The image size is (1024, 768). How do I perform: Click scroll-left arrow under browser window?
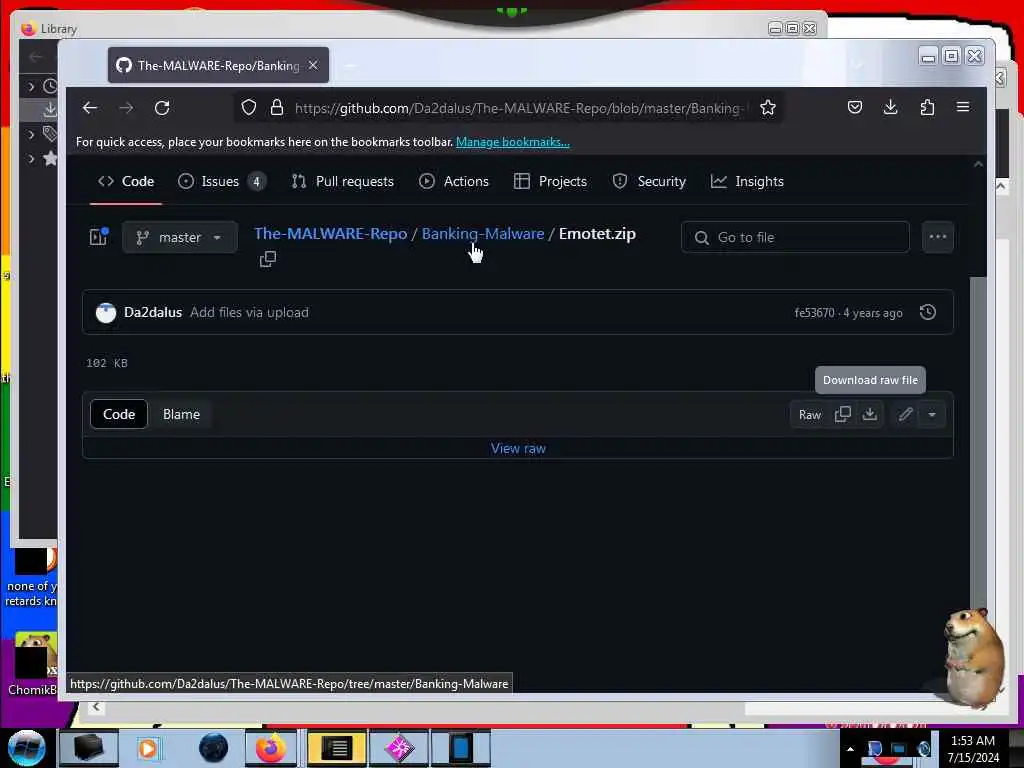tap(96, 707)
